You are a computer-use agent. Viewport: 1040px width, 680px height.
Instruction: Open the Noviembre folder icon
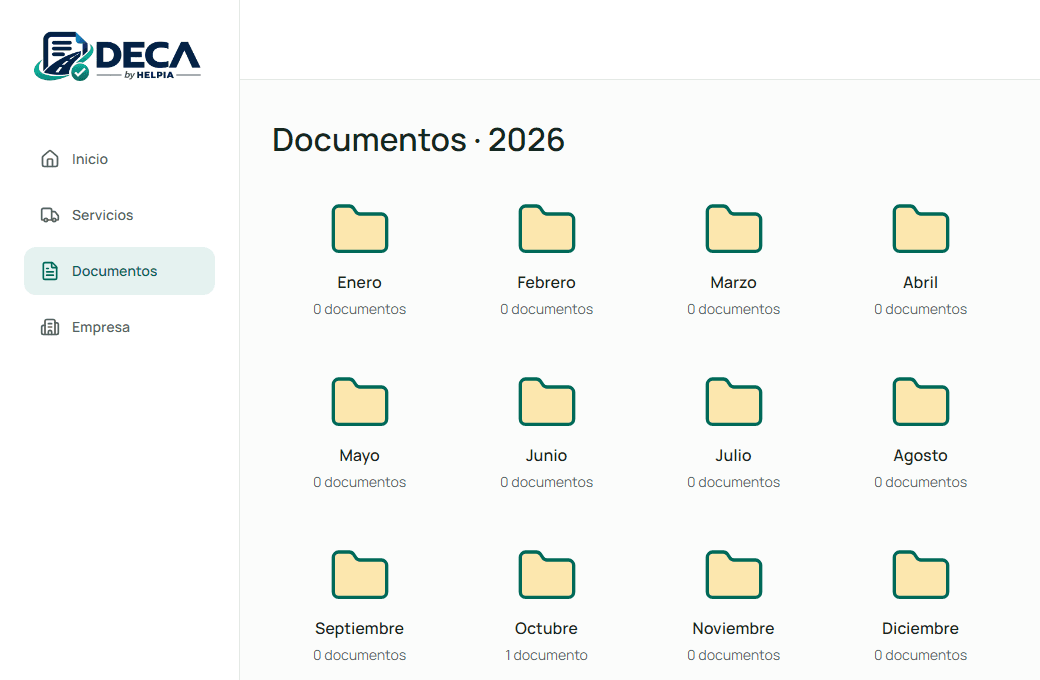[x=734, y=575]
